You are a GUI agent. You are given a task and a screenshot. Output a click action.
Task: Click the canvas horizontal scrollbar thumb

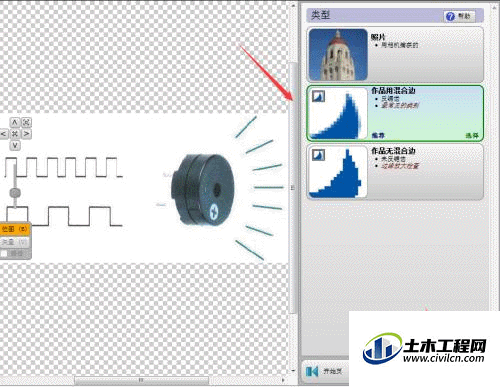pos(141,380)
